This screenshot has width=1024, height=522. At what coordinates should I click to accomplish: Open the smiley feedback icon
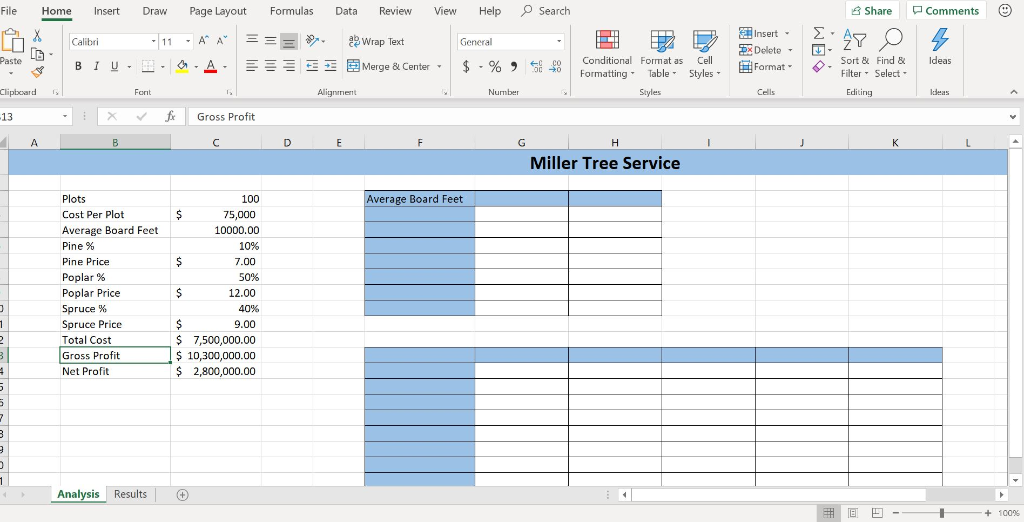tap(1005, 10)
